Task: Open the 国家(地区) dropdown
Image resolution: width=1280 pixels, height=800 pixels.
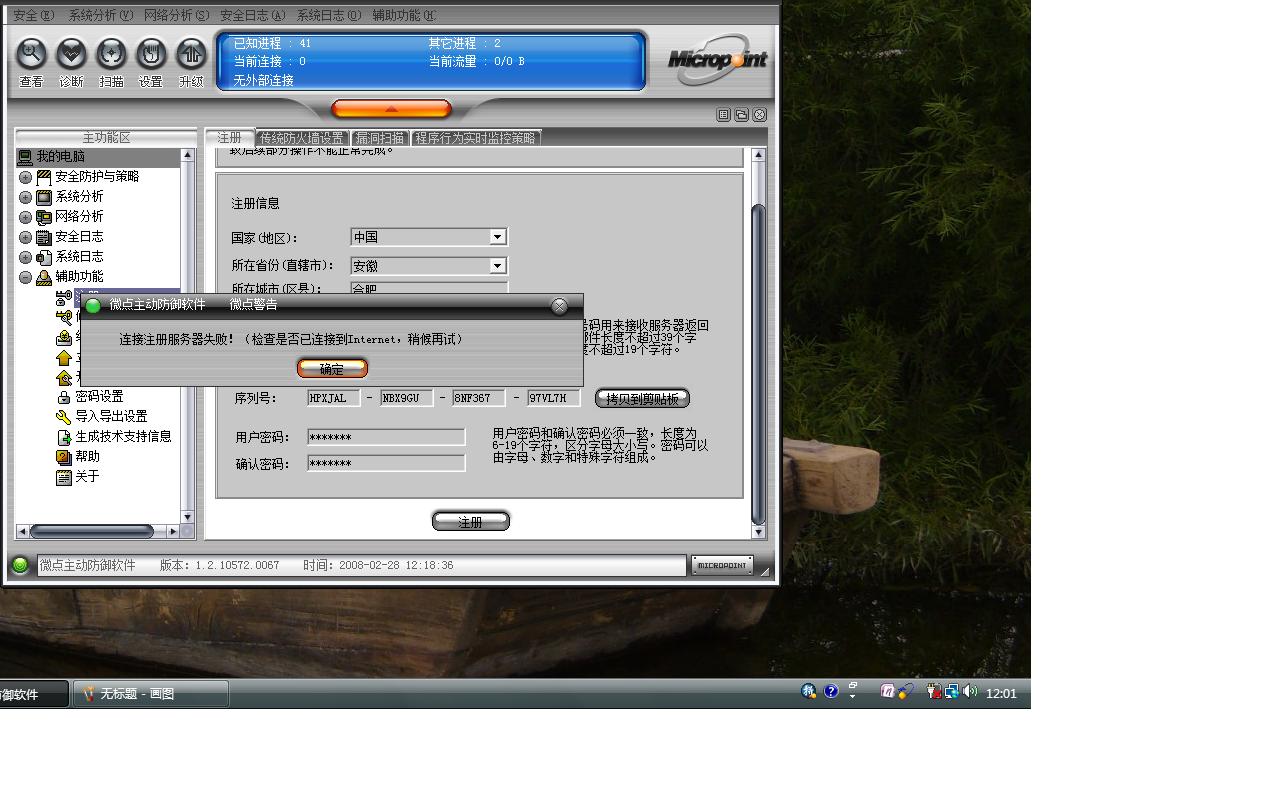Action: click(497, 237)
